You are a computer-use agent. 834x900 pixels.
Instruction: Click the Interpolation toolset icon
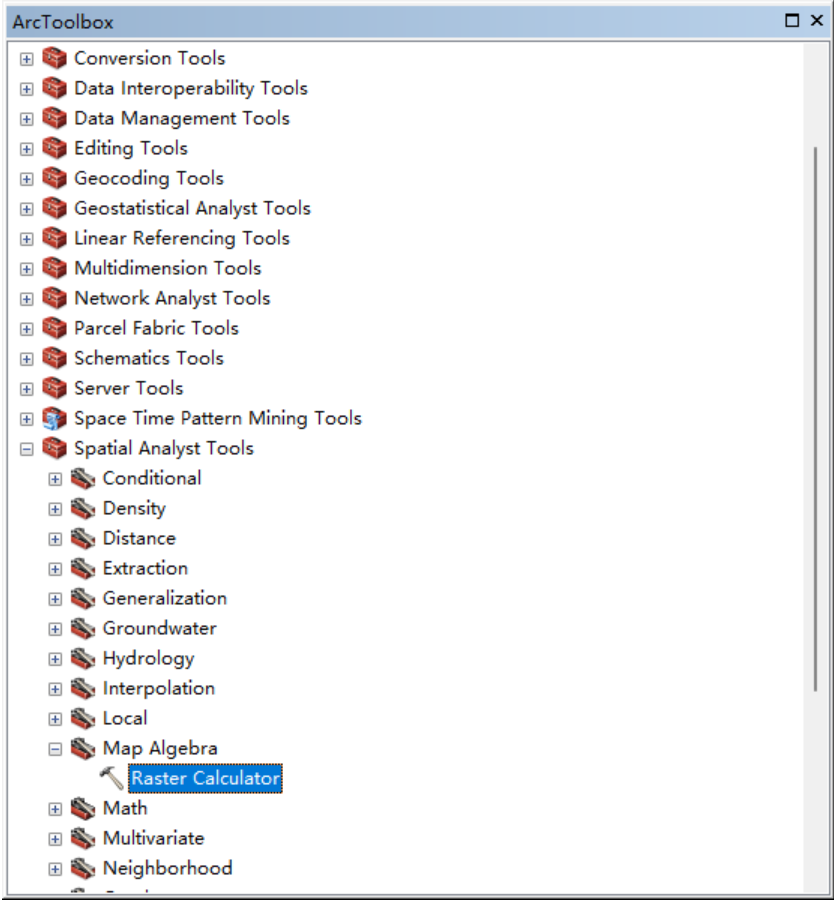tap(83, 688)
